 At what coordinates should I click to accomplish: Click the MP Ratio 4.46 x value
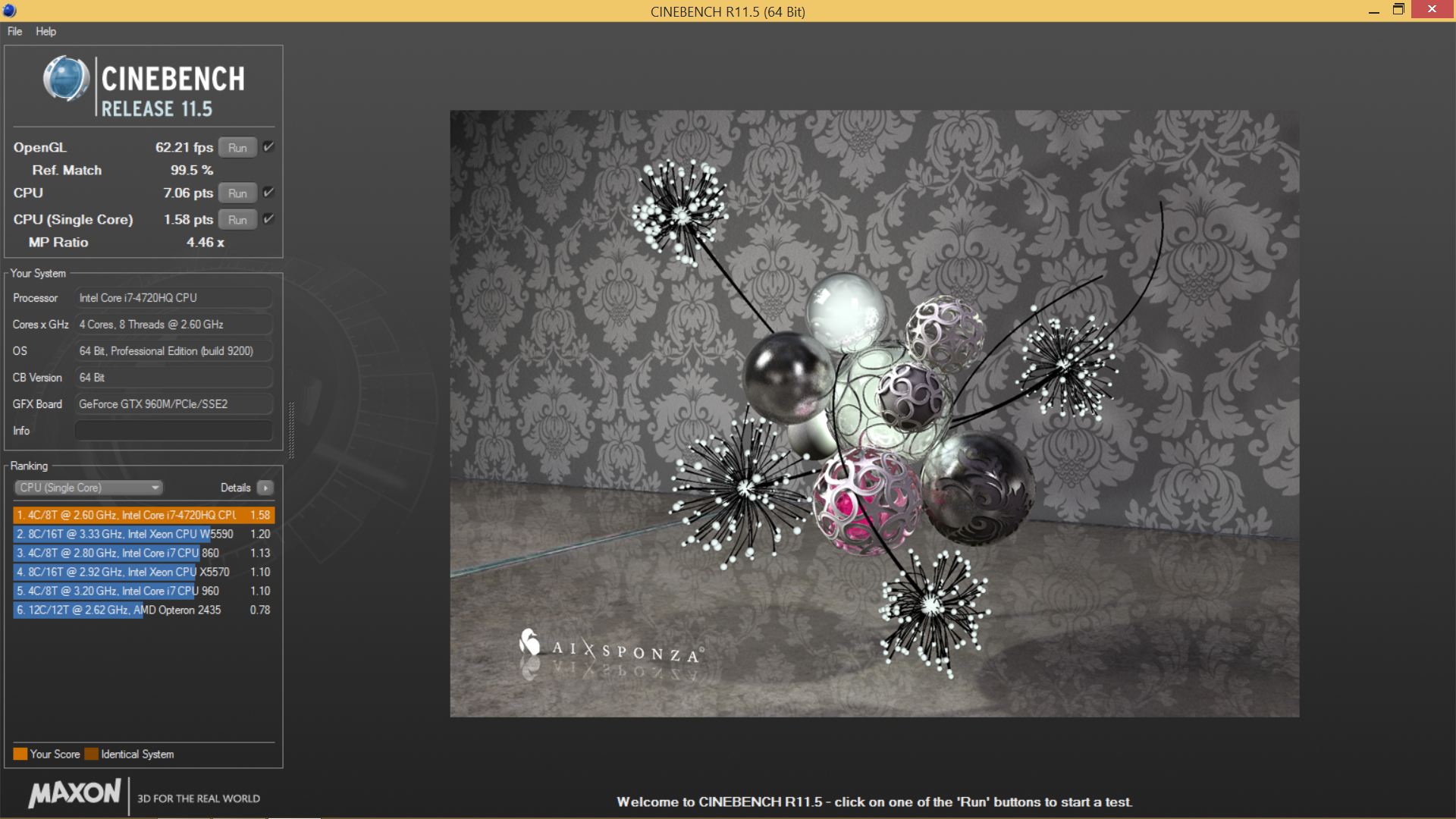pos(206,242)
